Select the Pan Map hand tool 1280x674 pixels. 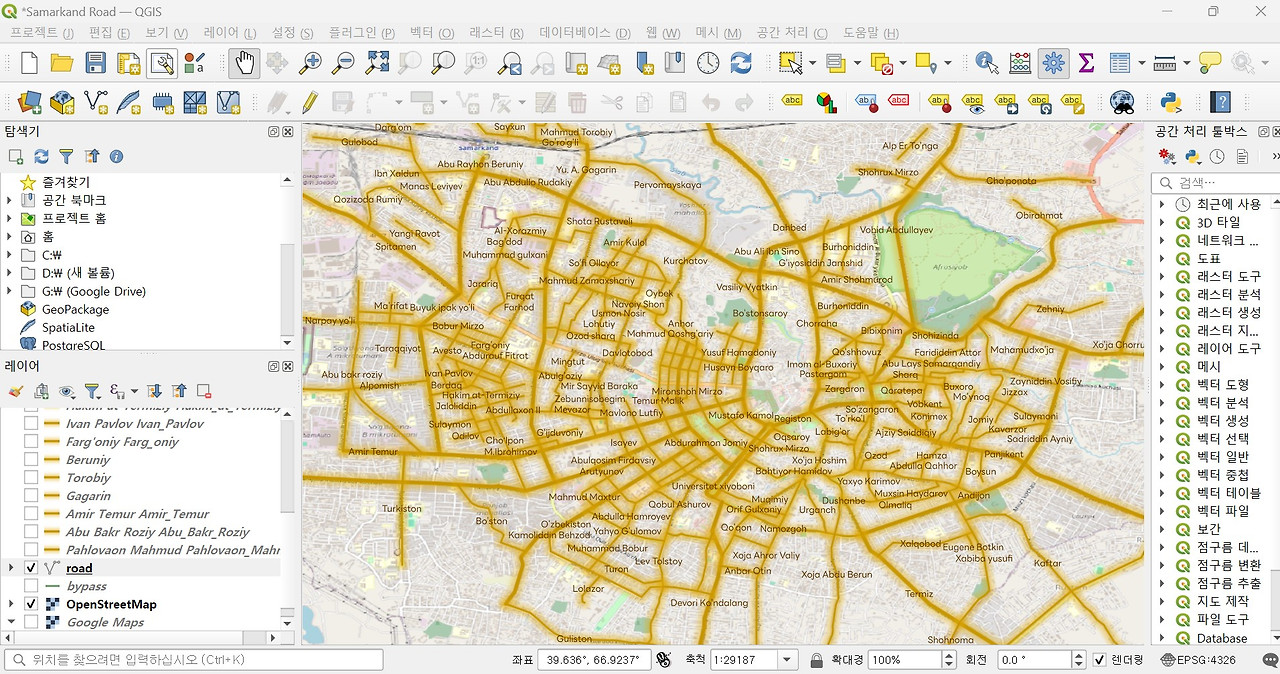(x=244, y=63)
